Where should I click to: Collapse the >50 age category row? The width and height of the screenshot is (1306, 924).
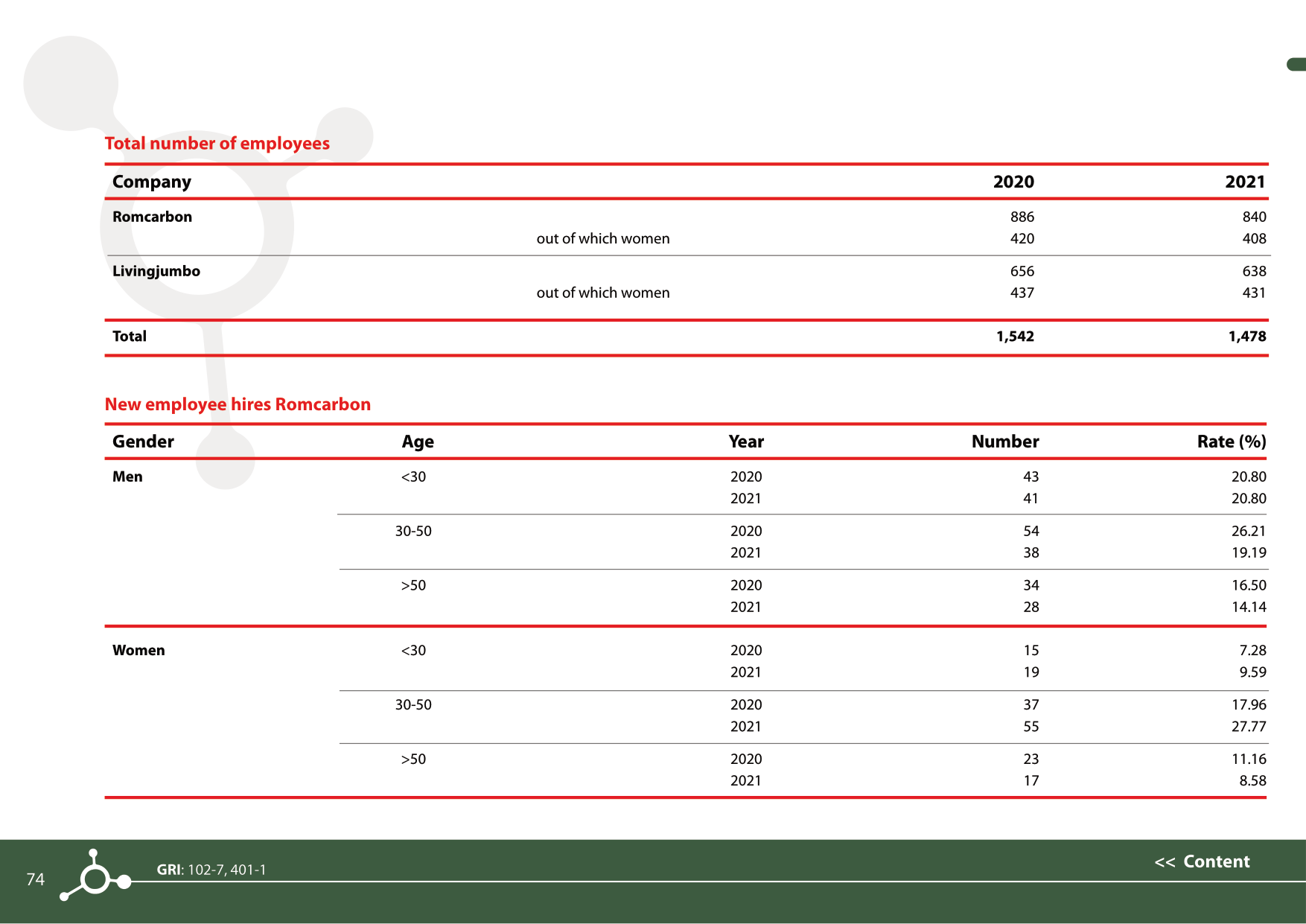tap(413, 585)
